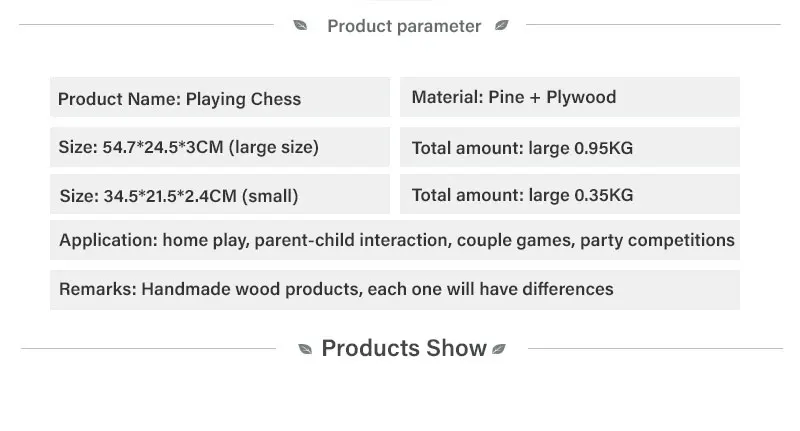
Task: Click leaf icon left of Products Show
Action: [306, 349]
